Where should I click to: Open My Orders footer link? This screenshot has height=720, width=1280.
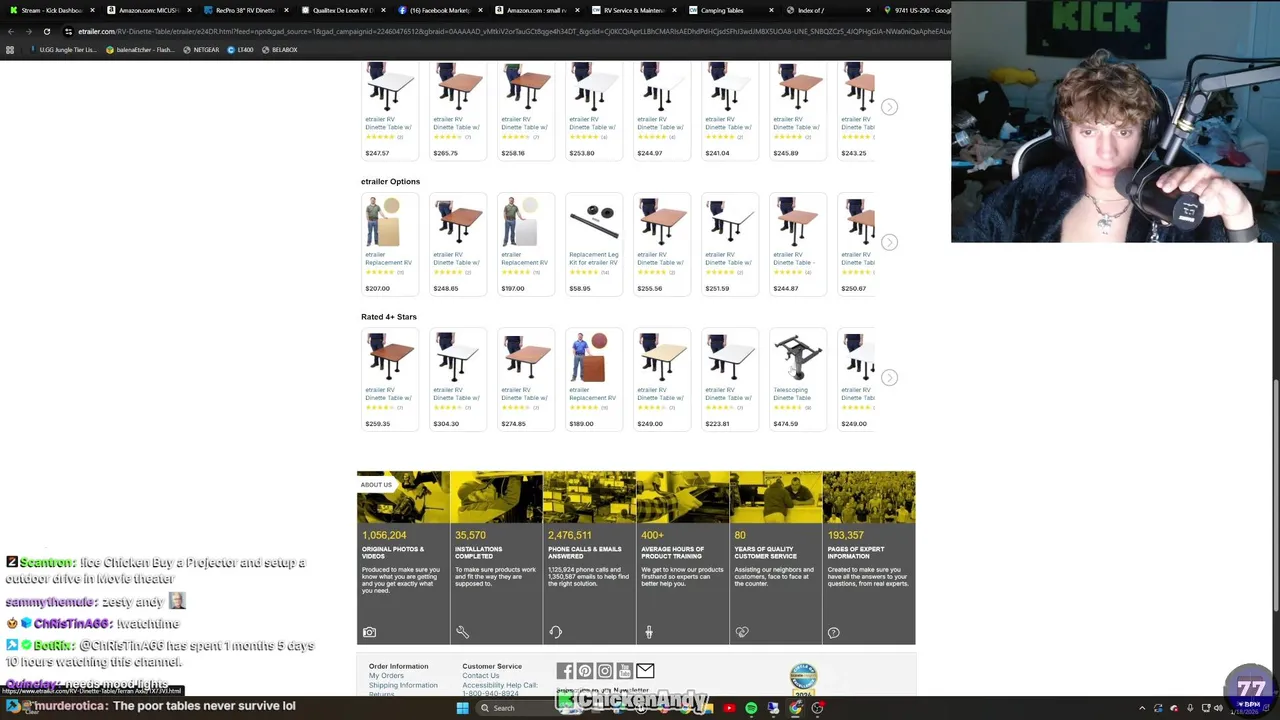pyautogui.click(x=386, y=676)
